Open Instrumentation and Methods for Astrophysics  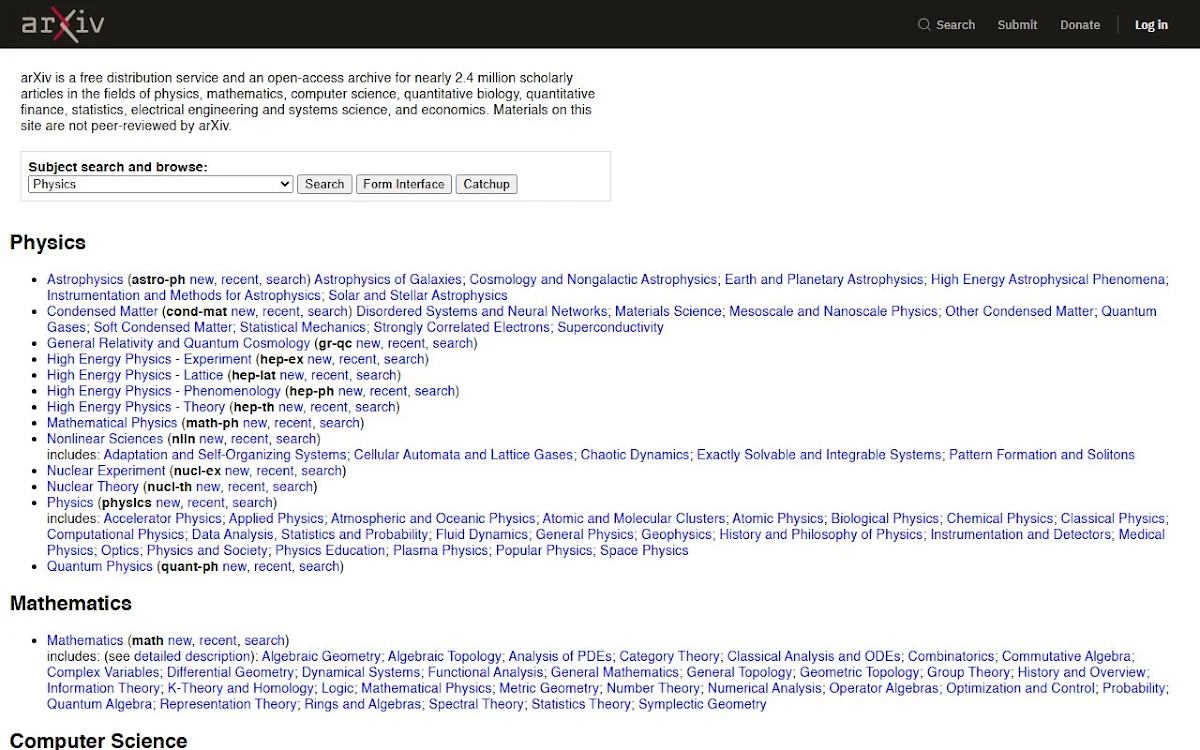(x=184, y=295)
